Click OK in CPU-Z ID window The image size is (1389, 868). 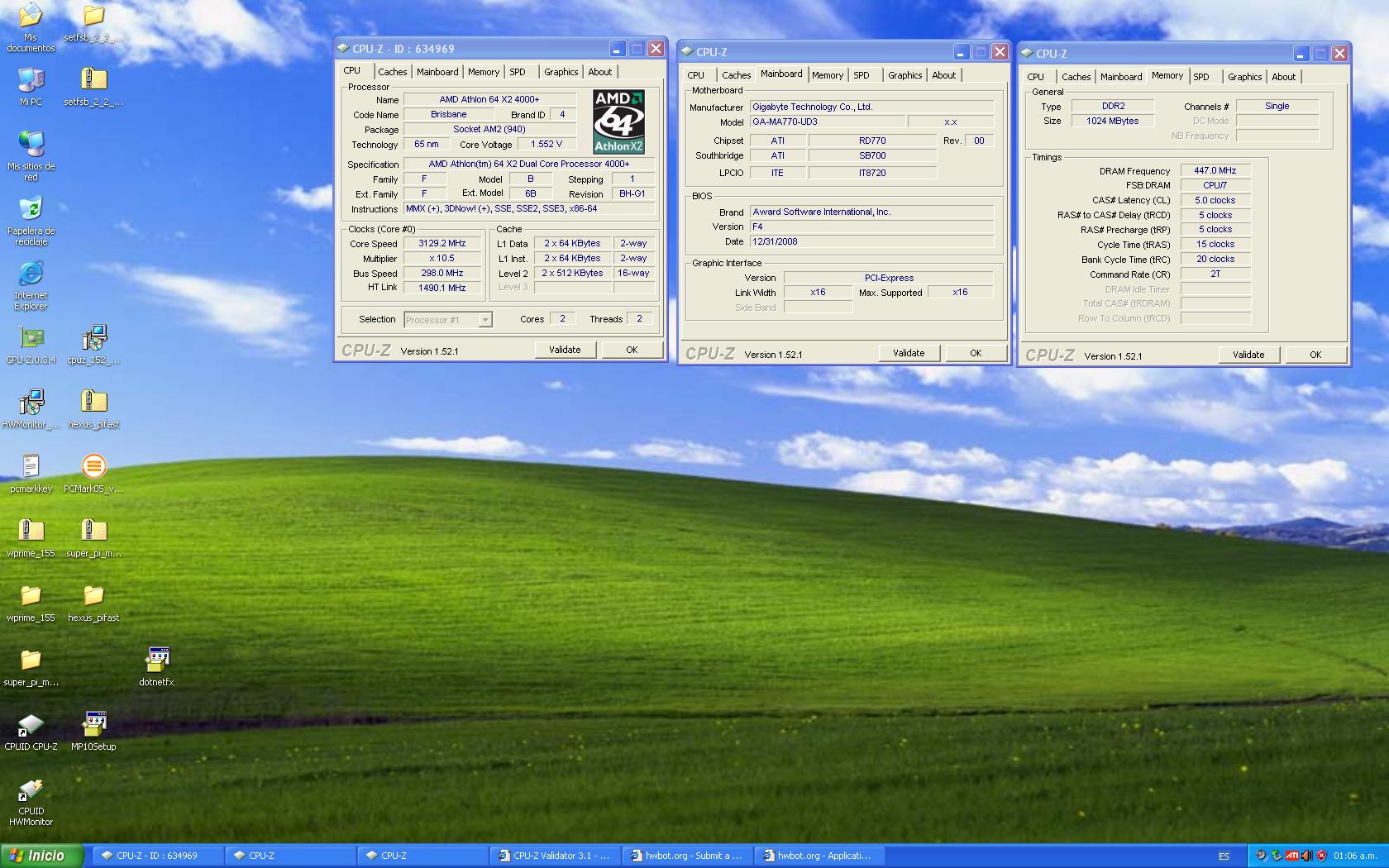[x=632, y=350]
